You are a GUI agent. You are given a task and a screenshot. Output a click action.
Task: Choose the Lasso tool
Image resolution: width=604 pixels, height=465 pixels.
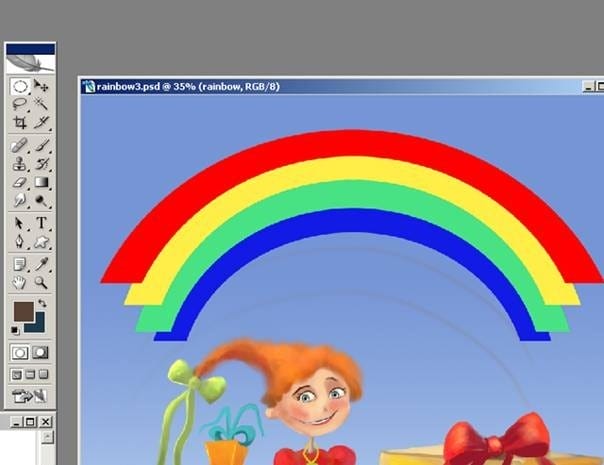[20, 104]
